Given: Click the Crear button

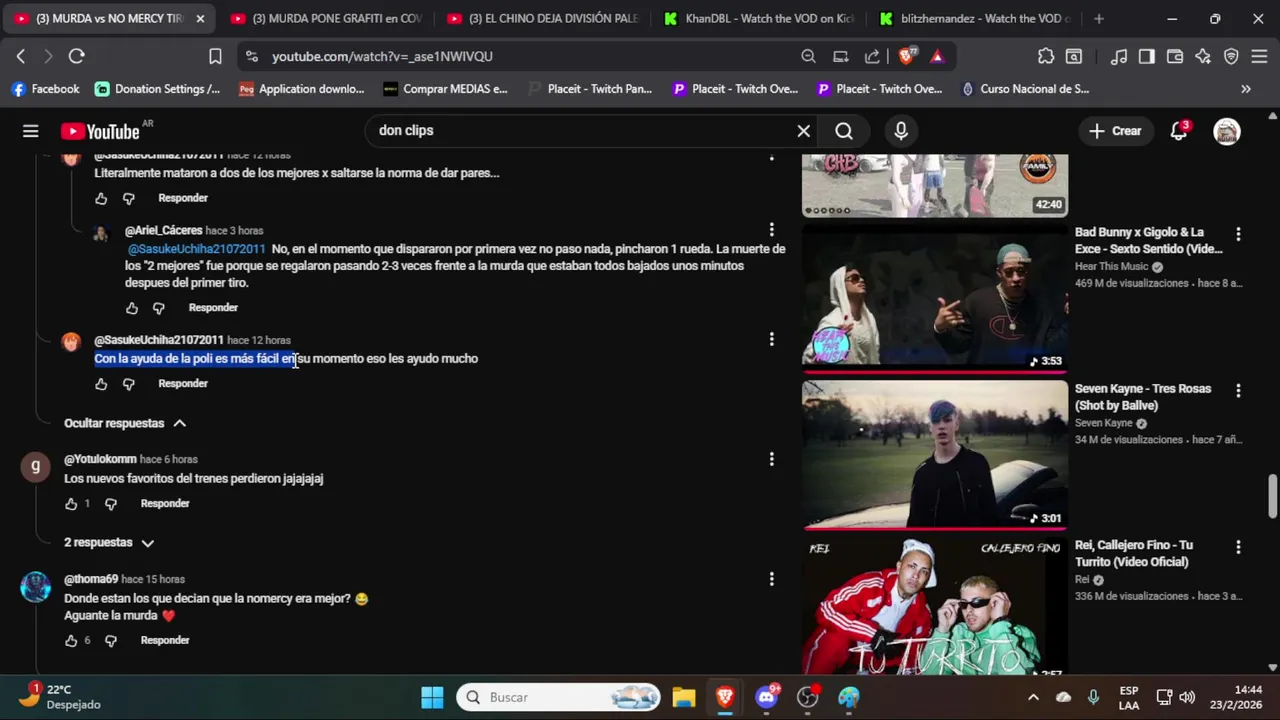Looking at the screenshot, I should click(x=1115, y=131).
